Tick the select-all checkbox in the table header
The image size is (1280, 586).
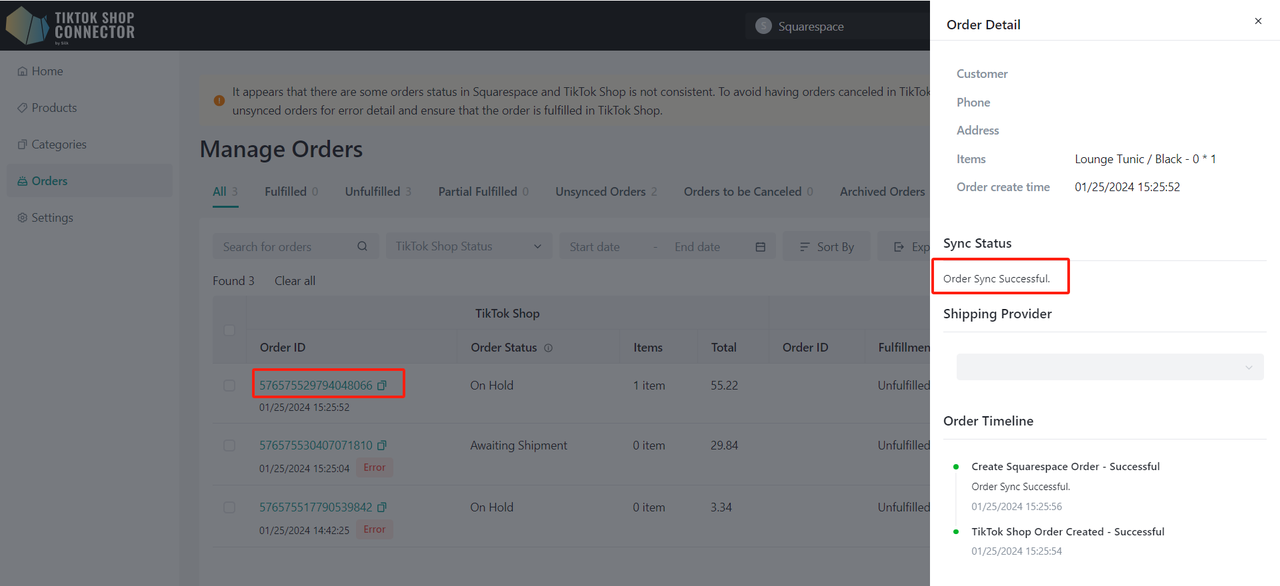tap(229, 330)
